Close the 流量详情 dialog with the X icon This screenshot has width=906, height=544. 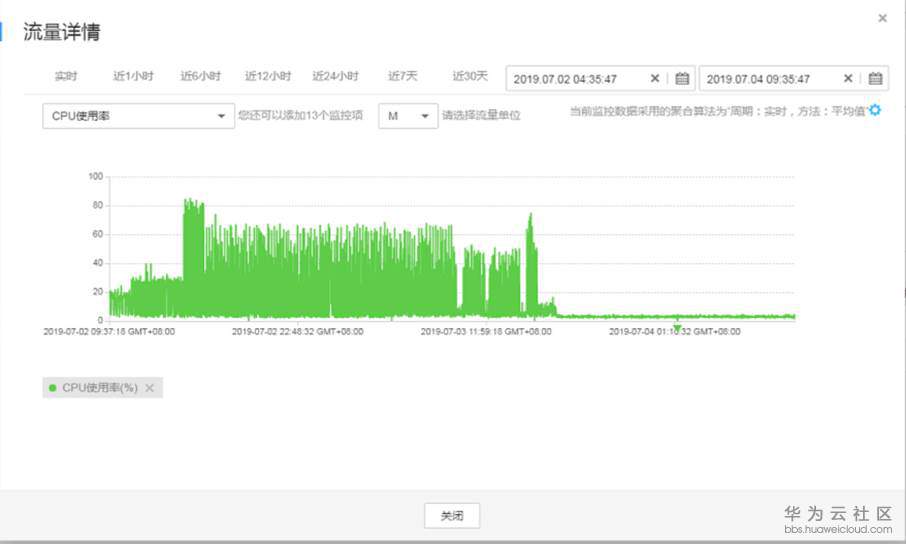tap(882, 18)
